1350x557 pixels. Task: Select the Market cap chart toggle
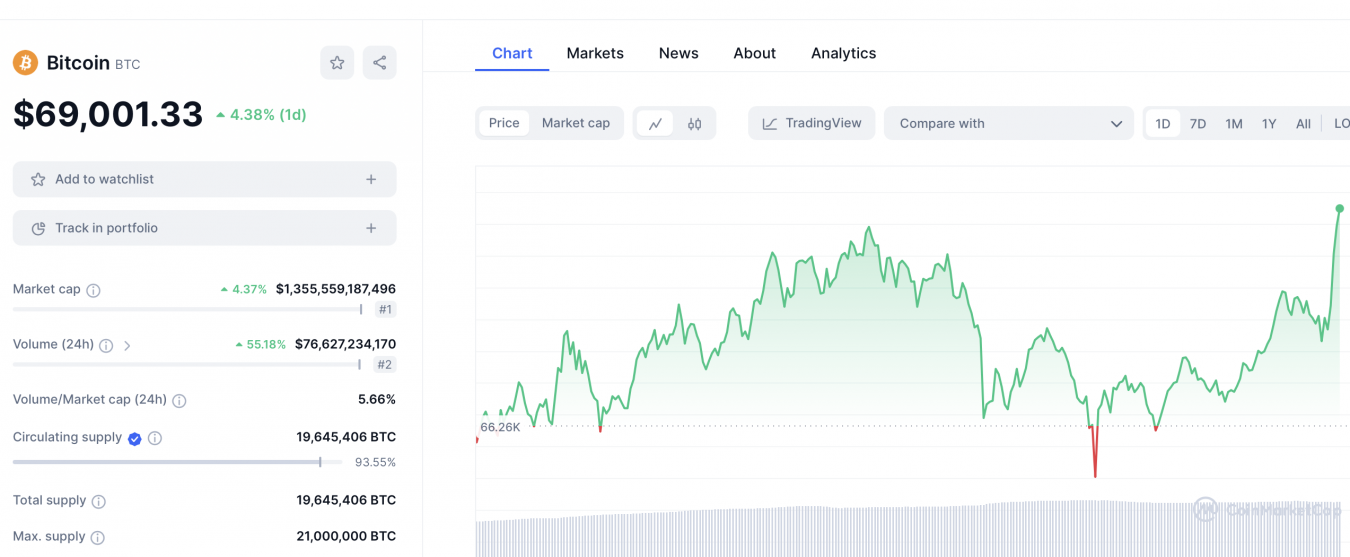pos(575,123)
